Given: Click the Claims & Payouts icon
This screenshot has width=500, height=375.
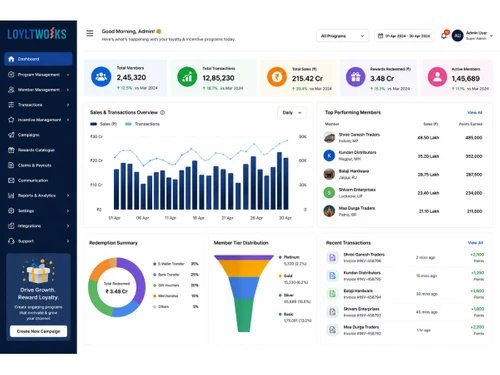Looking at the screenshot, I should (11, 165).
